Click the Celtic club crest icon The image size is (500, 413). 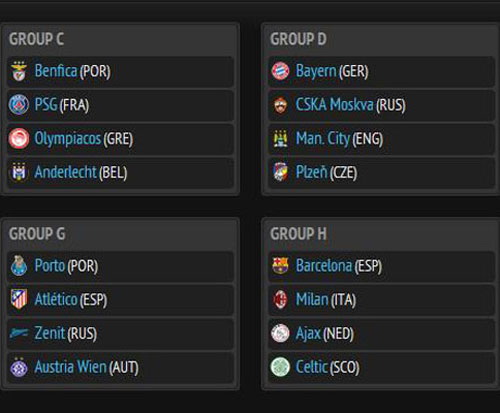click(280, 367)
